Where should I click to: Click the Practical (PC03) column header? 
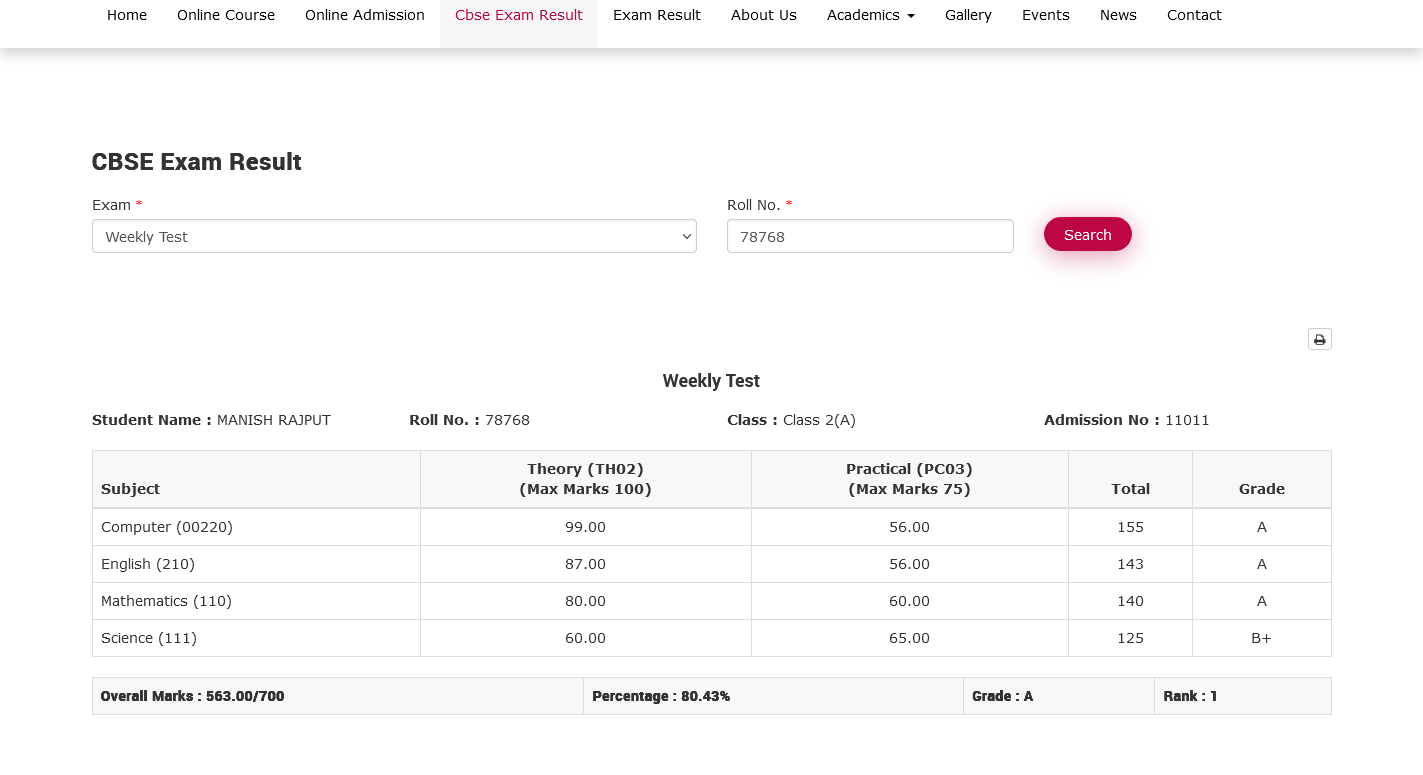tap(910, 479)
